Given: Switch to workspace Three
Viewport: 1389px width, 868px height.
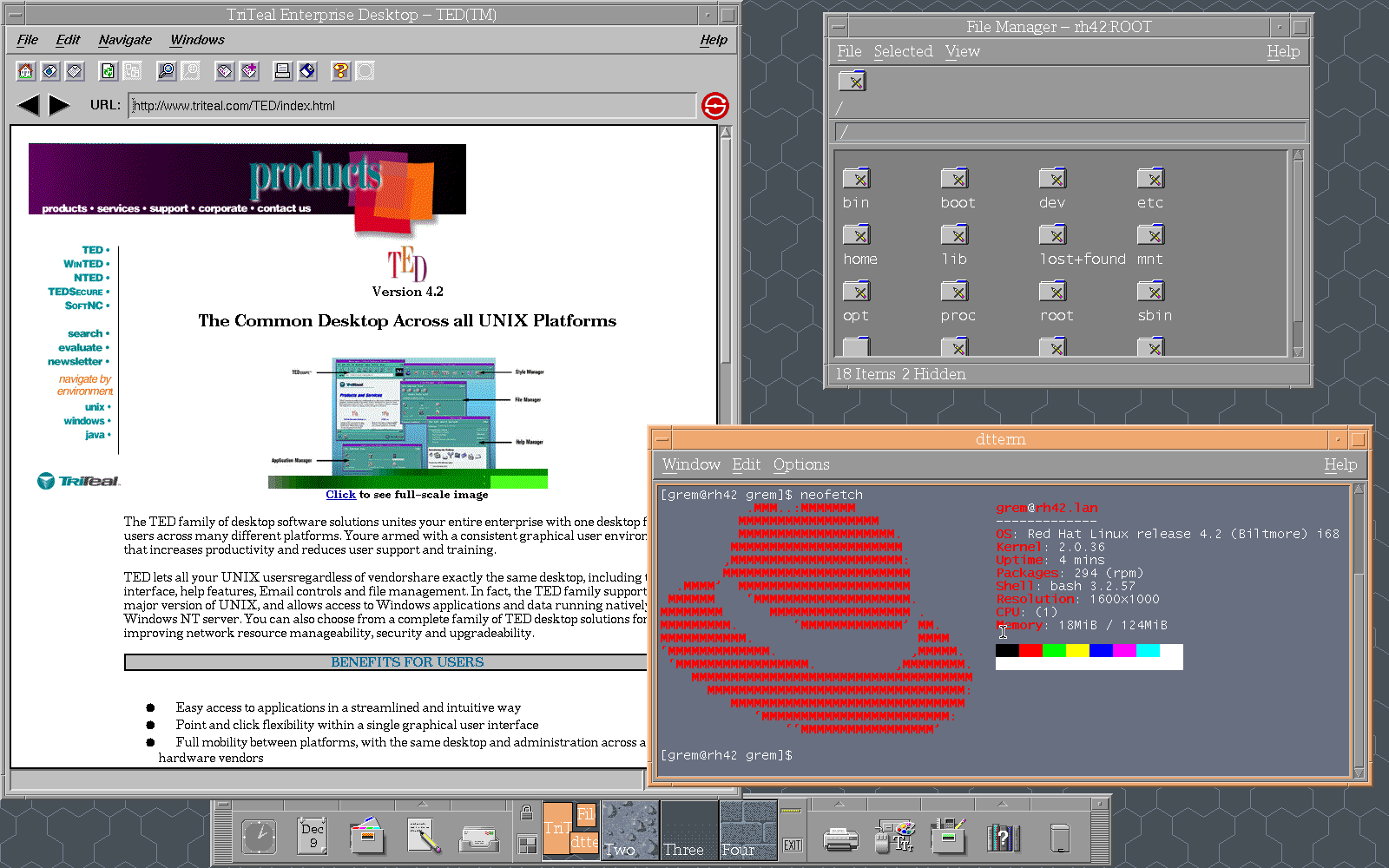Looking at the screenshot, I should point(689,831).
